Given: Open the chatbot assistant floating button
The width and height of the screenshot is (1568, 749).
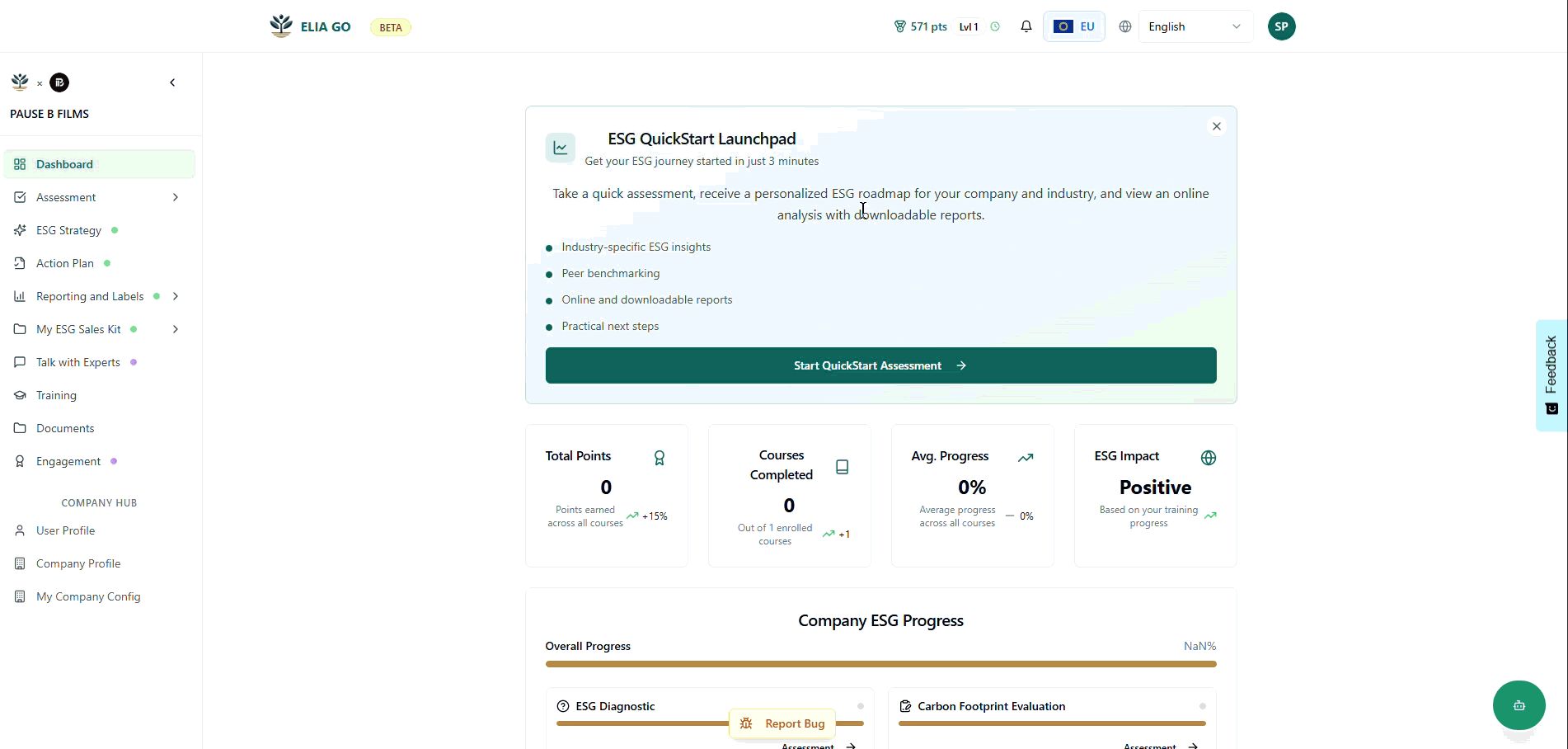Looking at the screenshot, I should pyautogui.click(x=1519, y=705).
